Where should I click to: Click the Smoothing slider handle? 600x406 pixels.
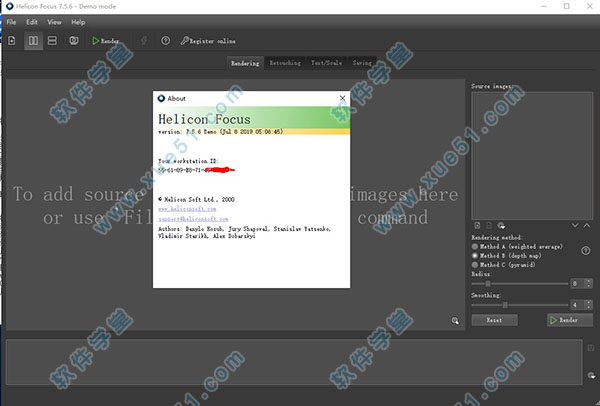coord(505,305)
